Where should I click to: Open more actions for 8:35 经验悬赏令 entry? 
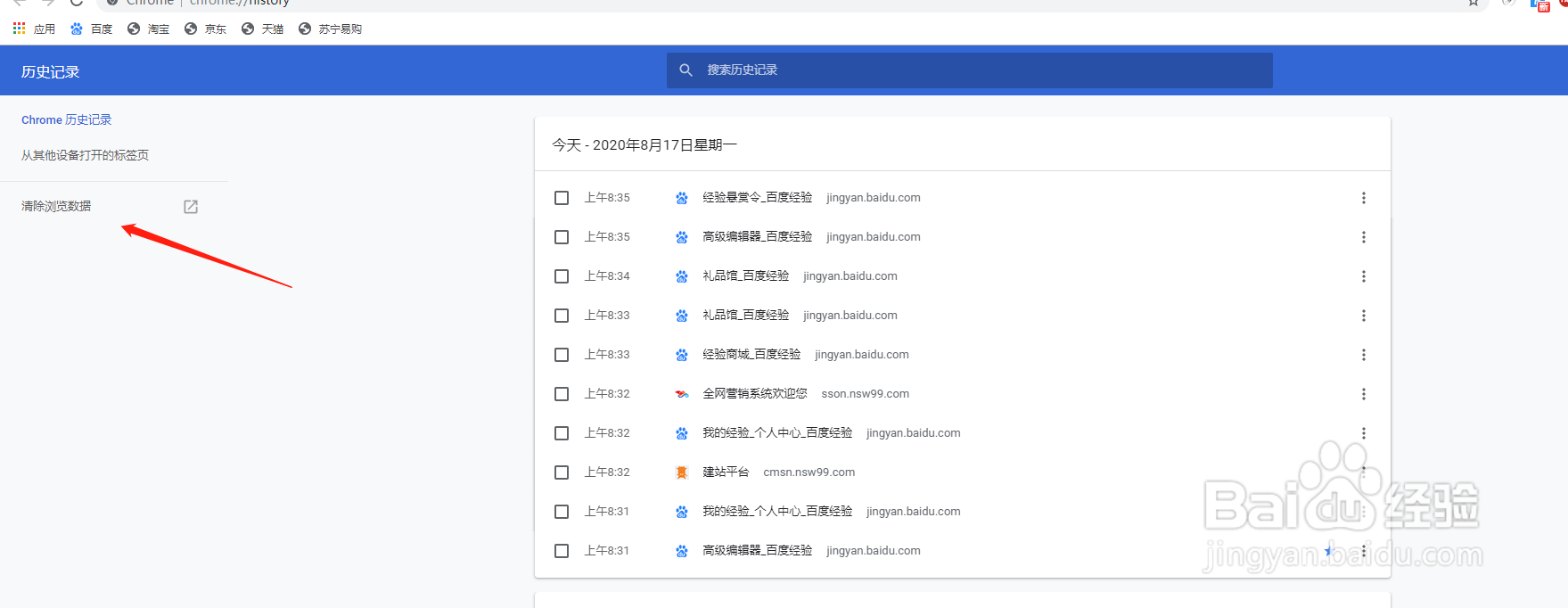1363,198
